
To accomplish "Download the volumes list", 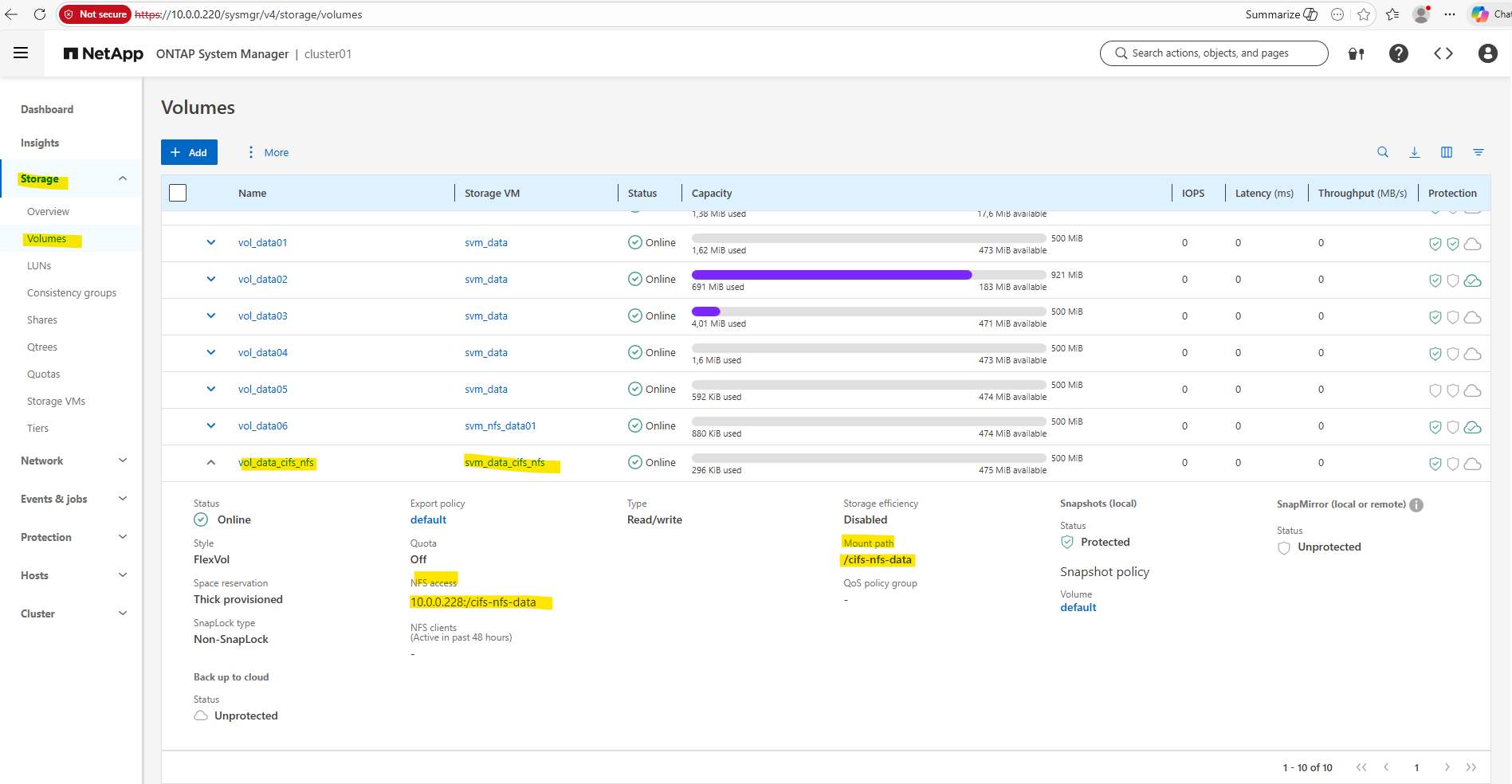I will click(x=1415, y=152).
